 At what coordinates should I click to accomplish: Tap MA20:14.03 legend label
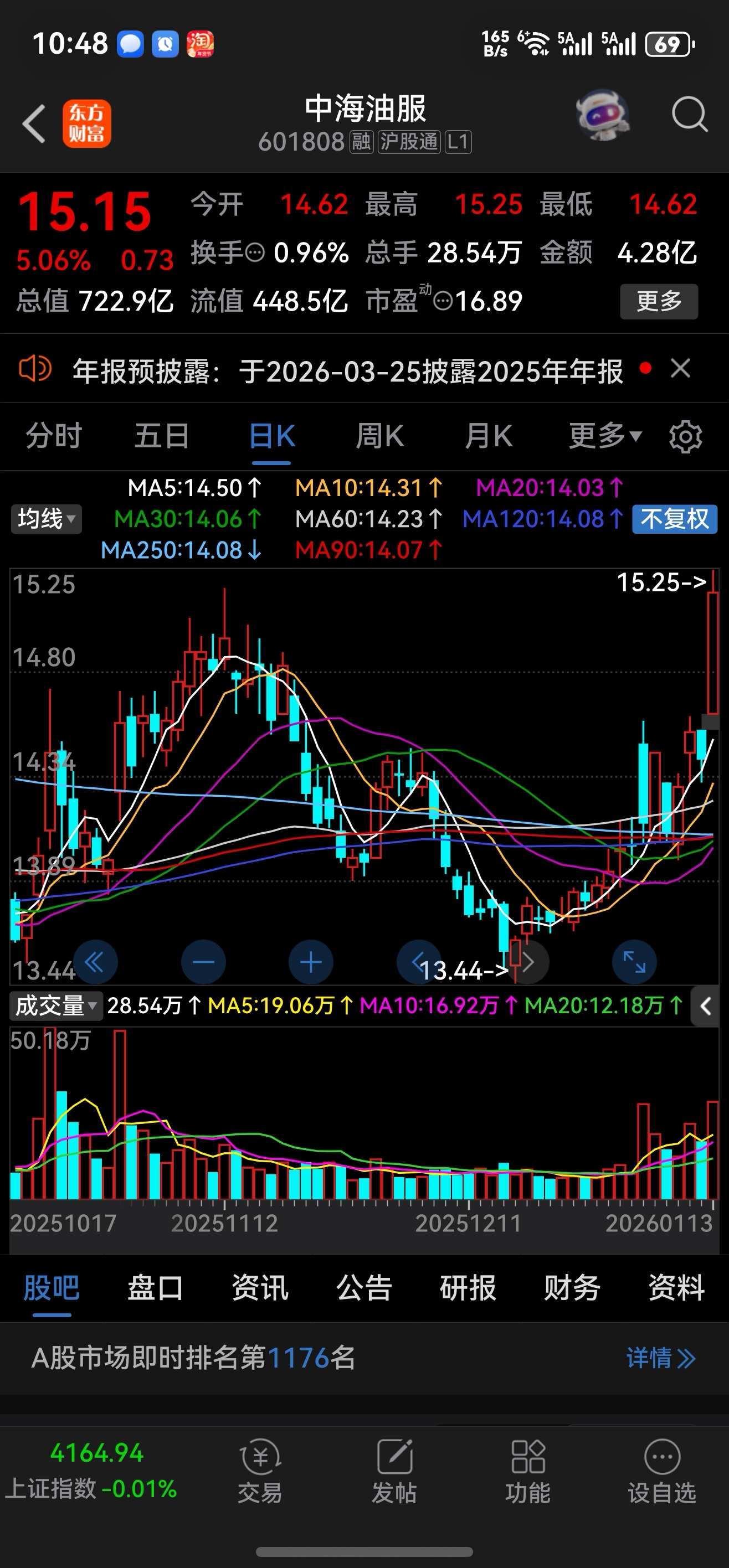click(550, 488)
